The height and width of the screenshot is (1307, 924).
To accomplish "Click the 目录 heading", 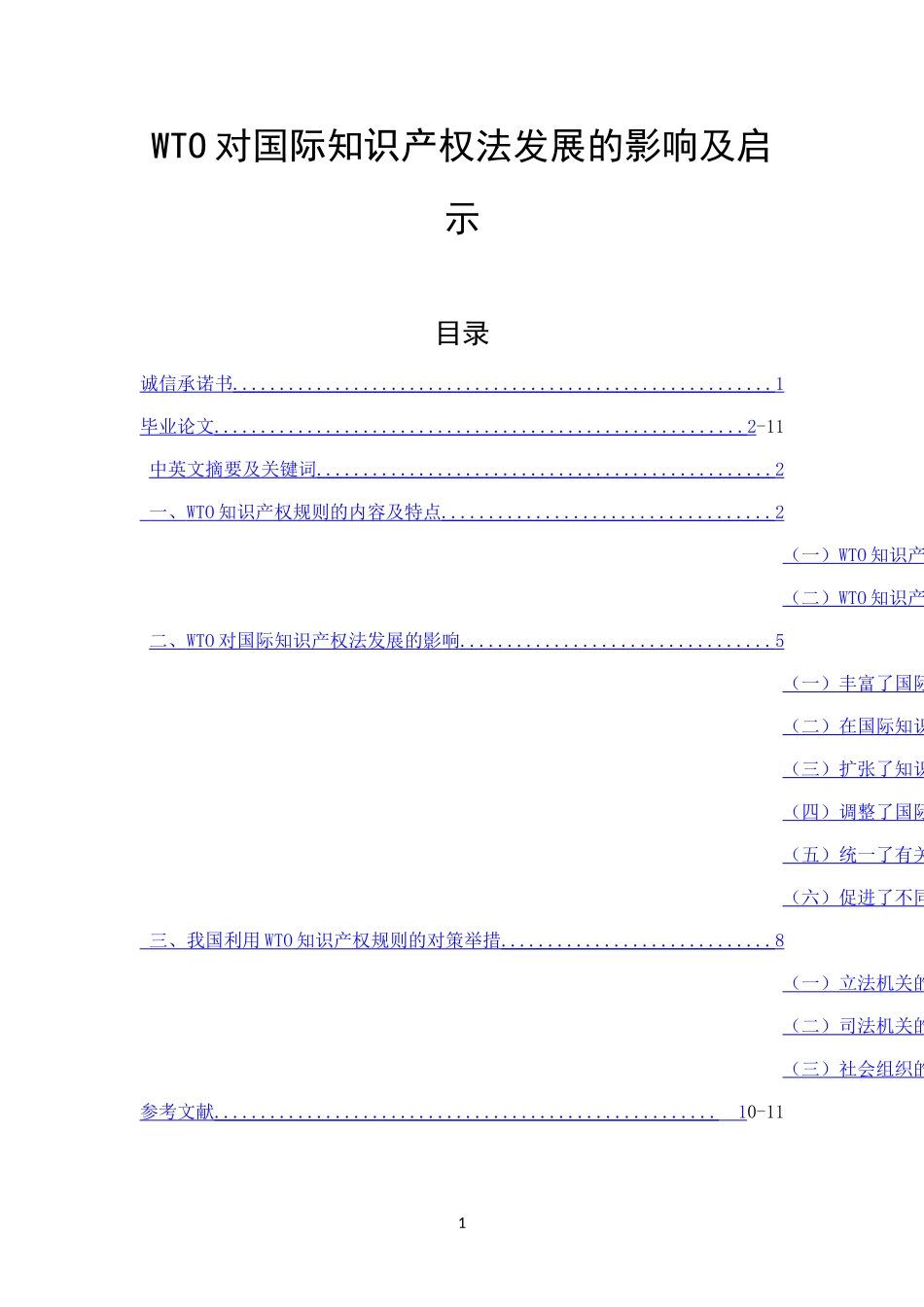I will pyautogui.click(x=462, y=334).
